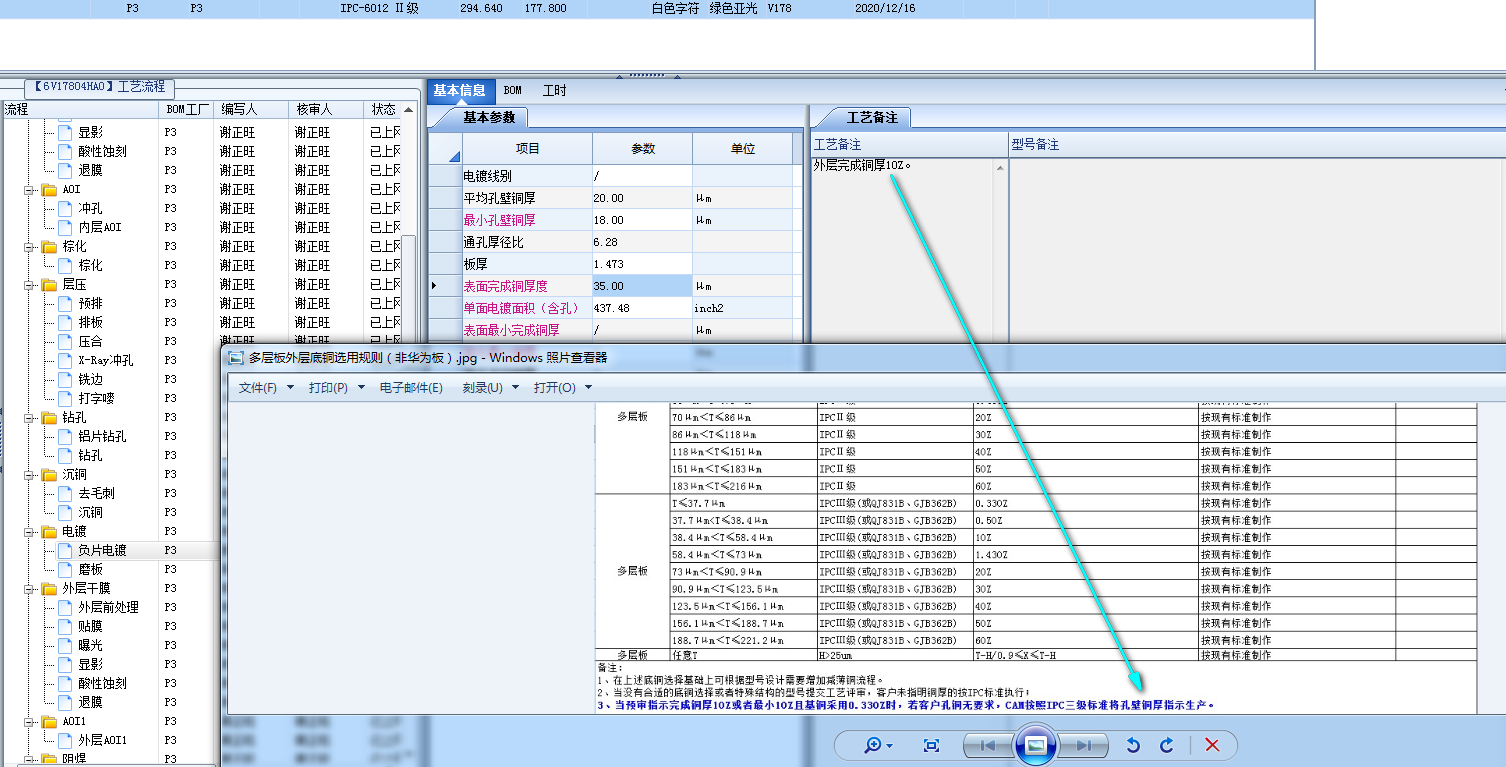Viewport: 1506px width, 767px height.
Task: Start slideshow in Photo Viewer
Action: [1036, 745]
